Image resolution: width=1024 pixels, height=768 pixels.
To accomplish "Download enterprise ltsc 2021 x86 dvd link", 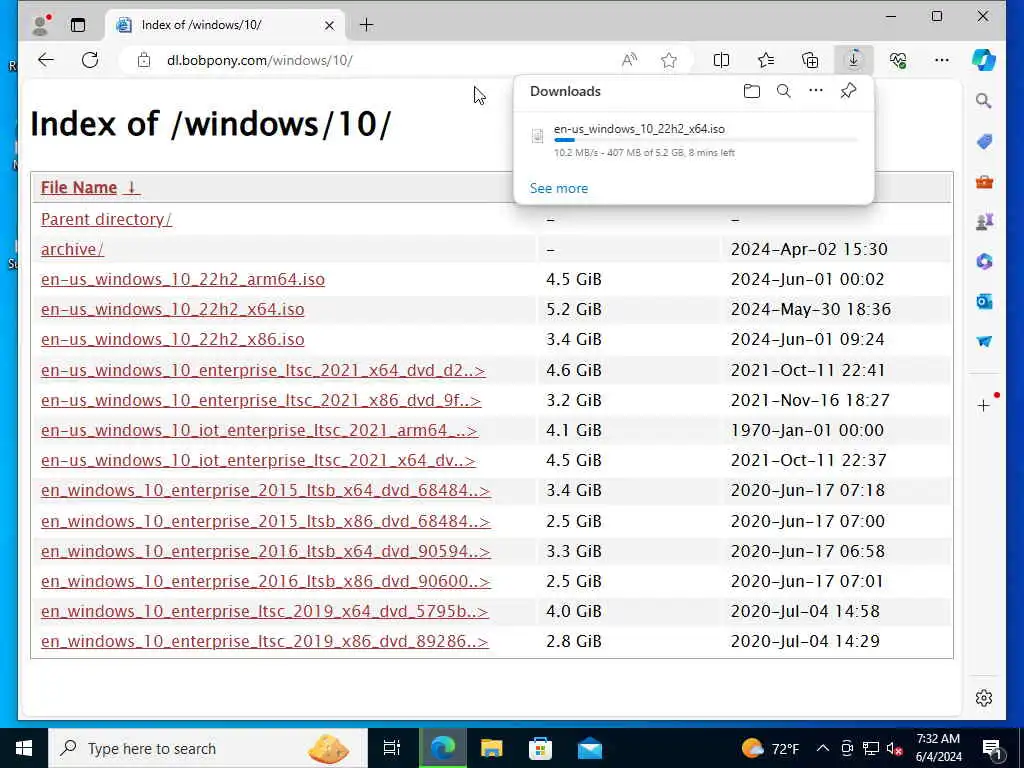I will (x=261, y=400).
